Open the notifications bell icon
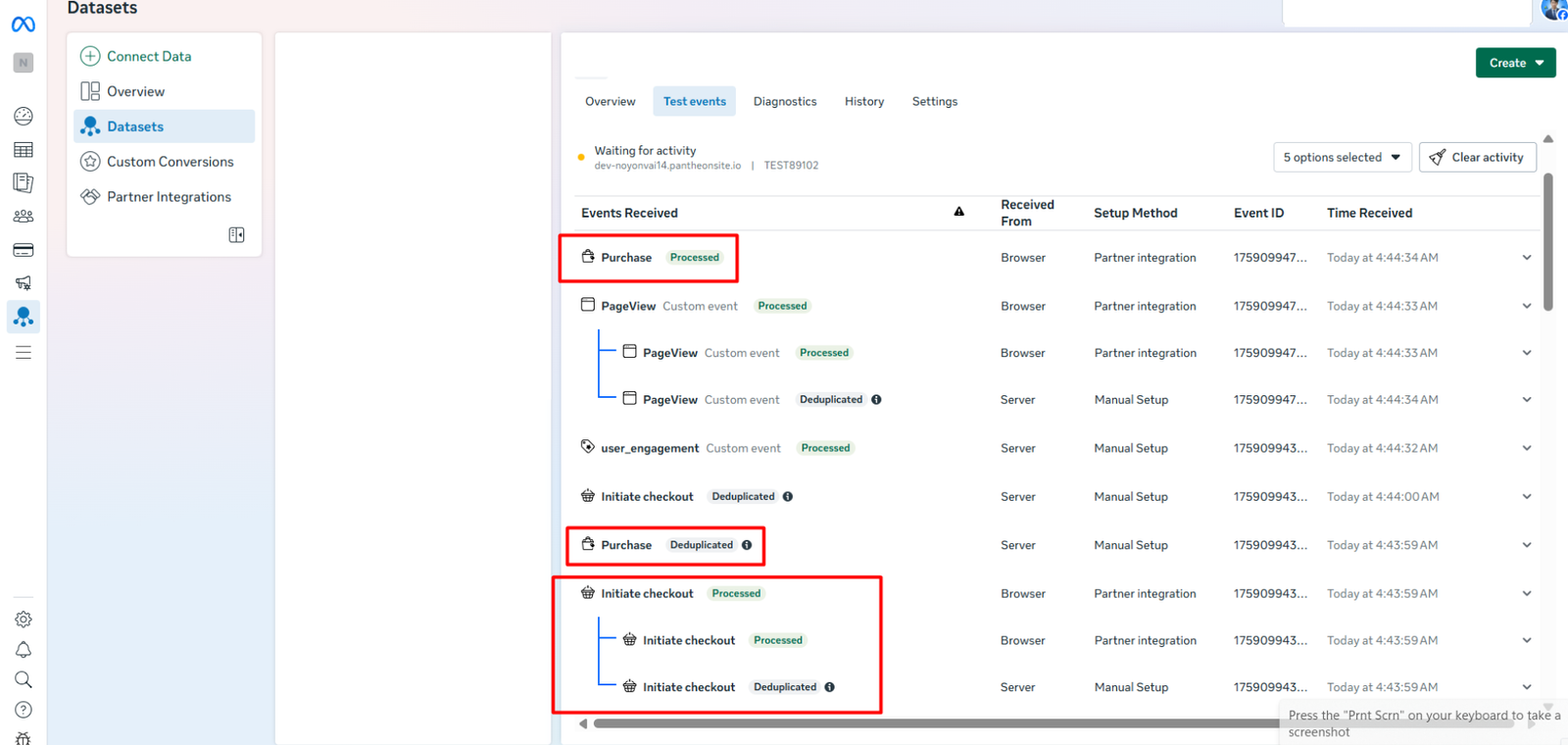The image size is (1568, 745). tap(24, 650)
